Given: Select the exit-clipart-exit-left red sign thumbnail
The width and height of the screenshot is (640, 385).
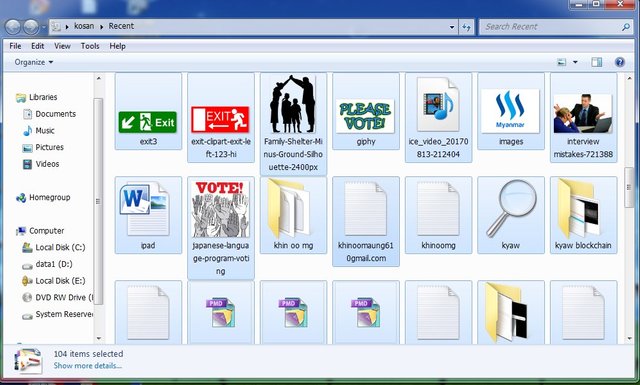Looking at the screenshot, I should coord(220,119).
